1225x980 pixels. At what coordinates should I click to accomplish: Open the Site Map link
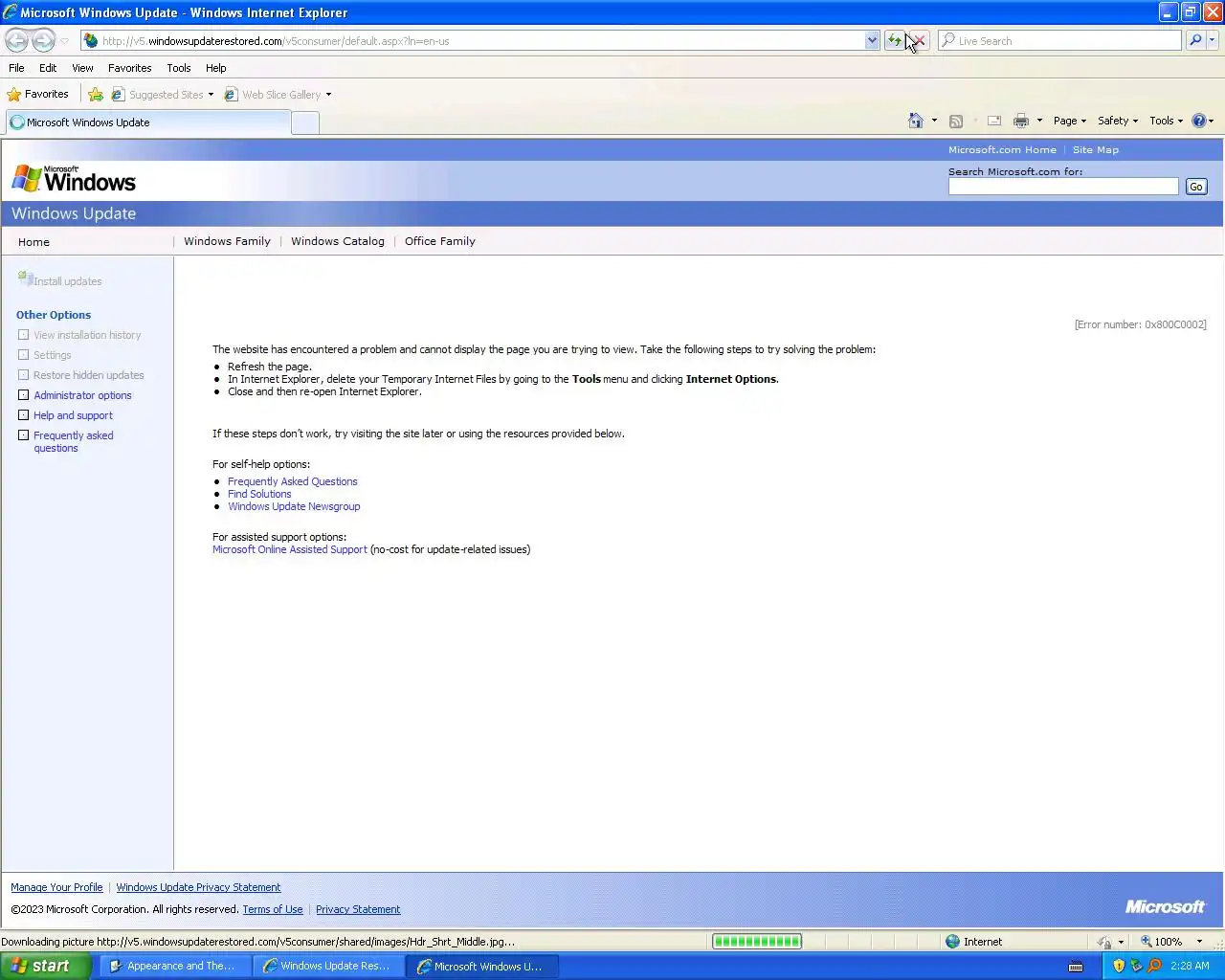point(1096,150)
